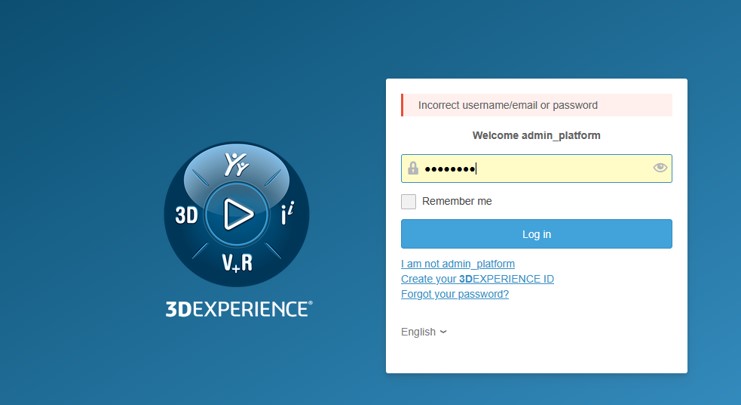This screenshot has width=741, height=405.
Task: Click the padlock icon in the password field
Action: 413,168
